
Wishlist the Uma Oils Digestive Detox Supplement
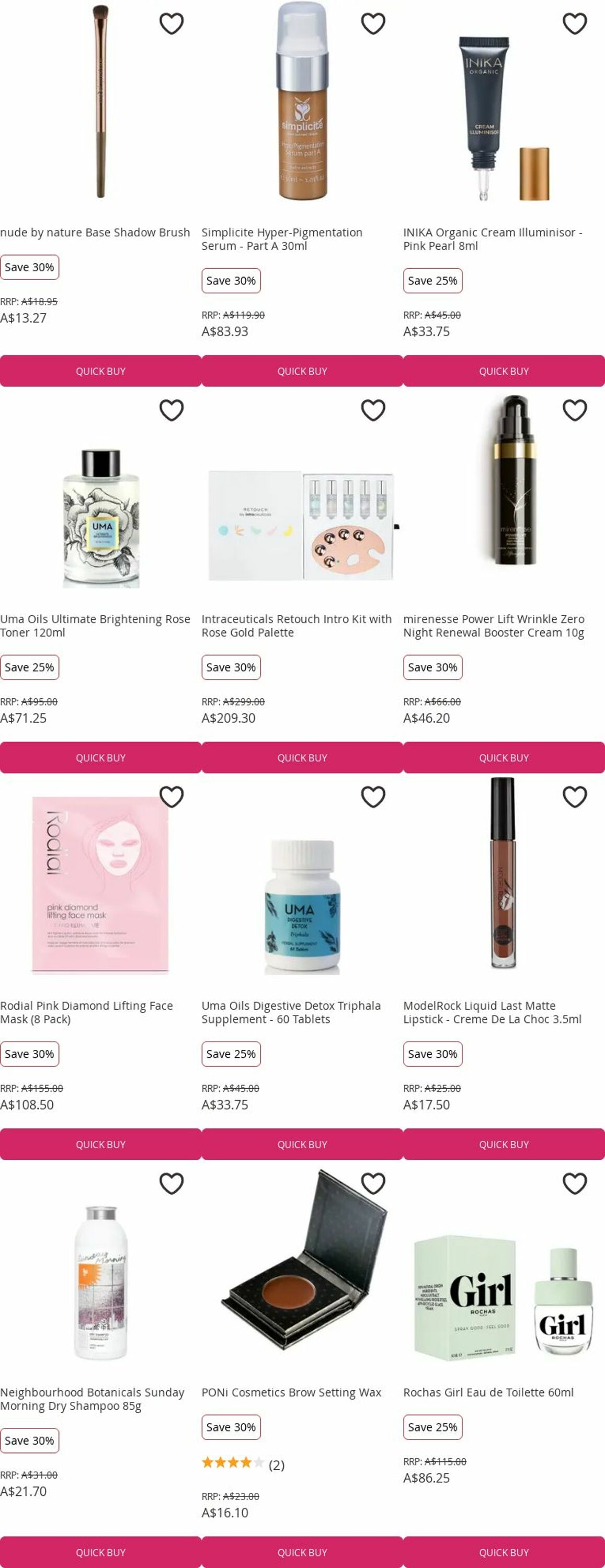[373, 797]
